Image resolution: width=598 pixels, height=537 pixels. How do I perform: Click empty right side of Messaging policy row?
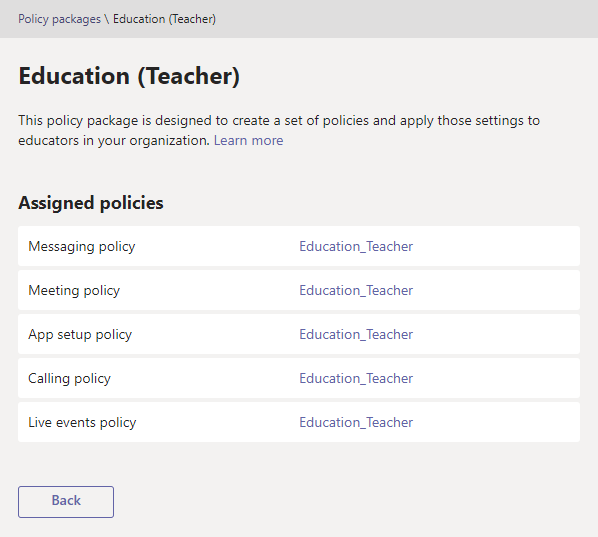point(496,246)
